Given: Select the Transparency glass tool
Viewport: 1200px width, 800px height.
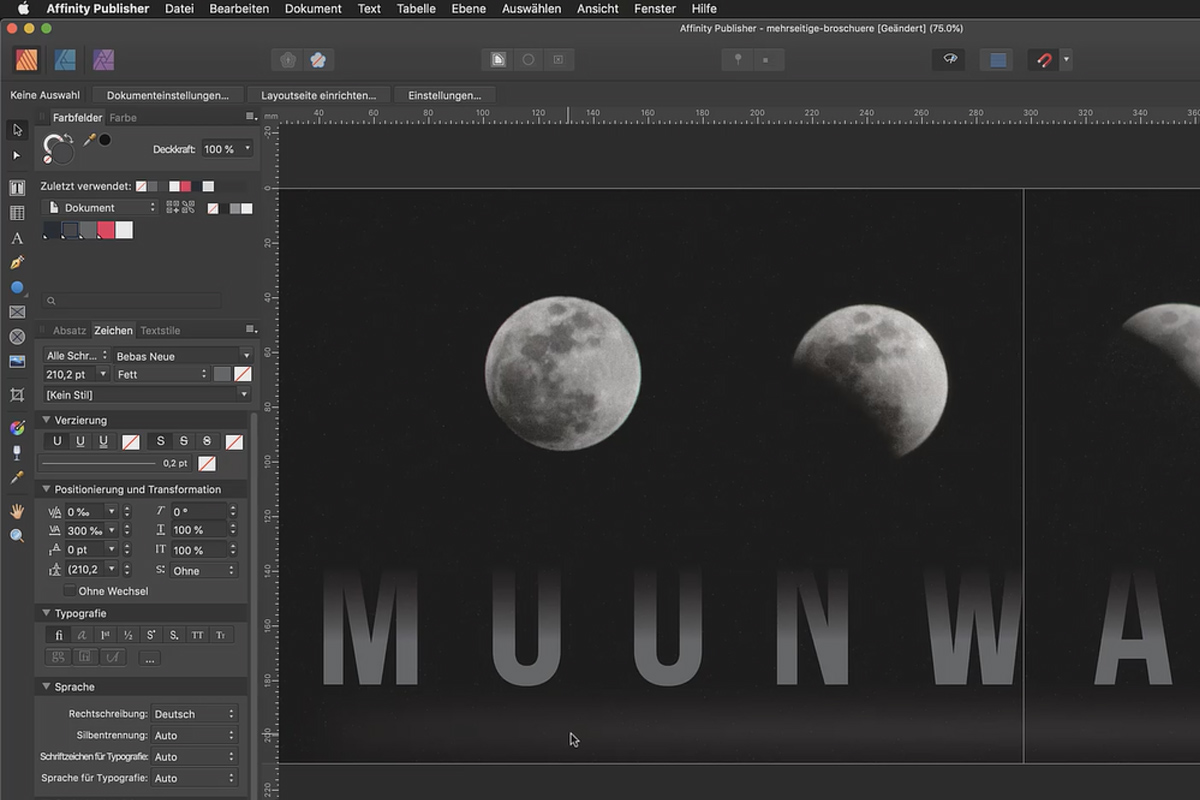Looking at the screenshot, I should (17, 453).
